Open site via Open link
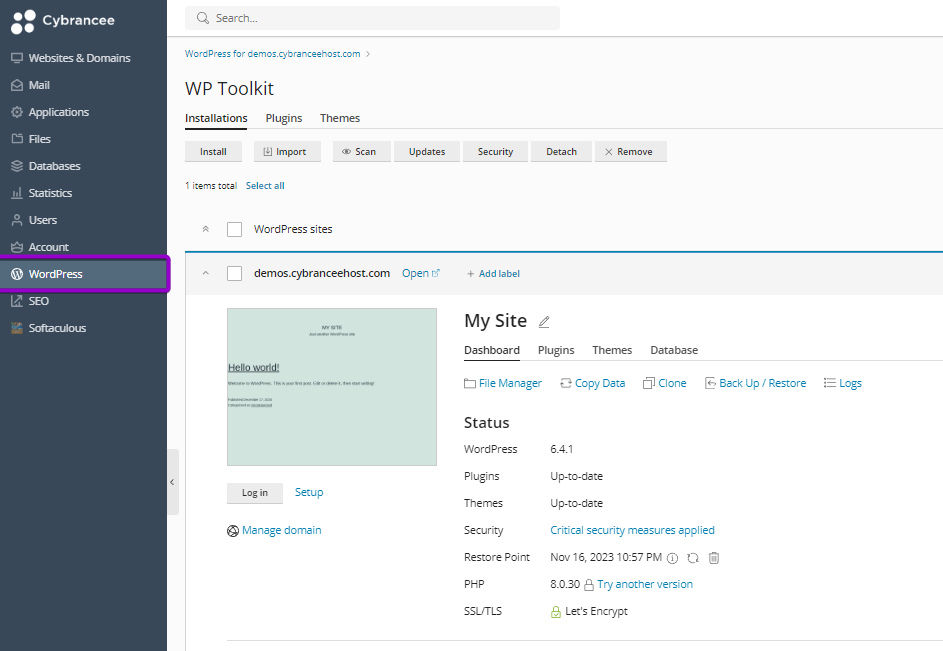 (x=421, y=273)
